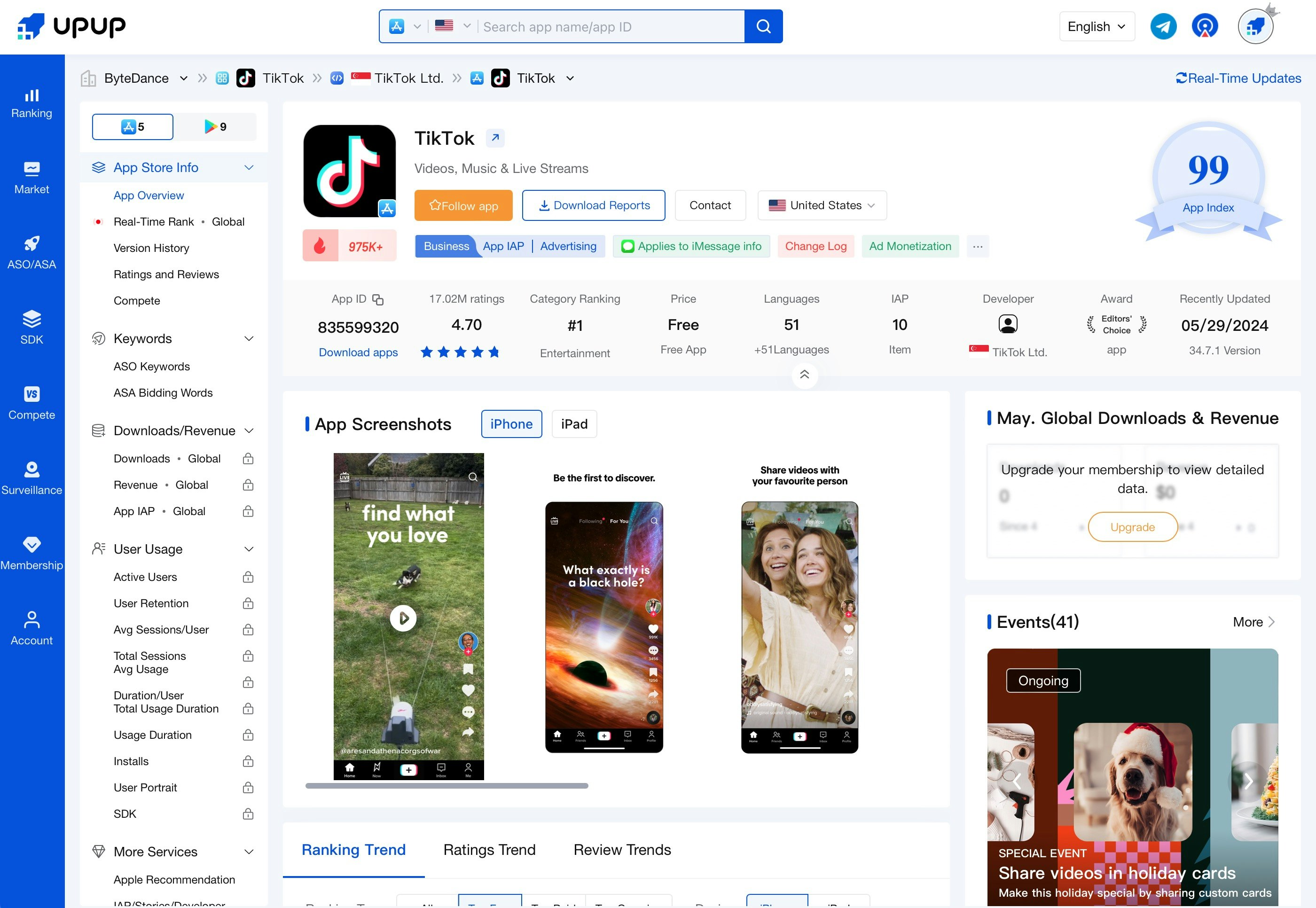
Task: Open Ratings and Reviews in the sidebar
Action: [x=166, y=274]
